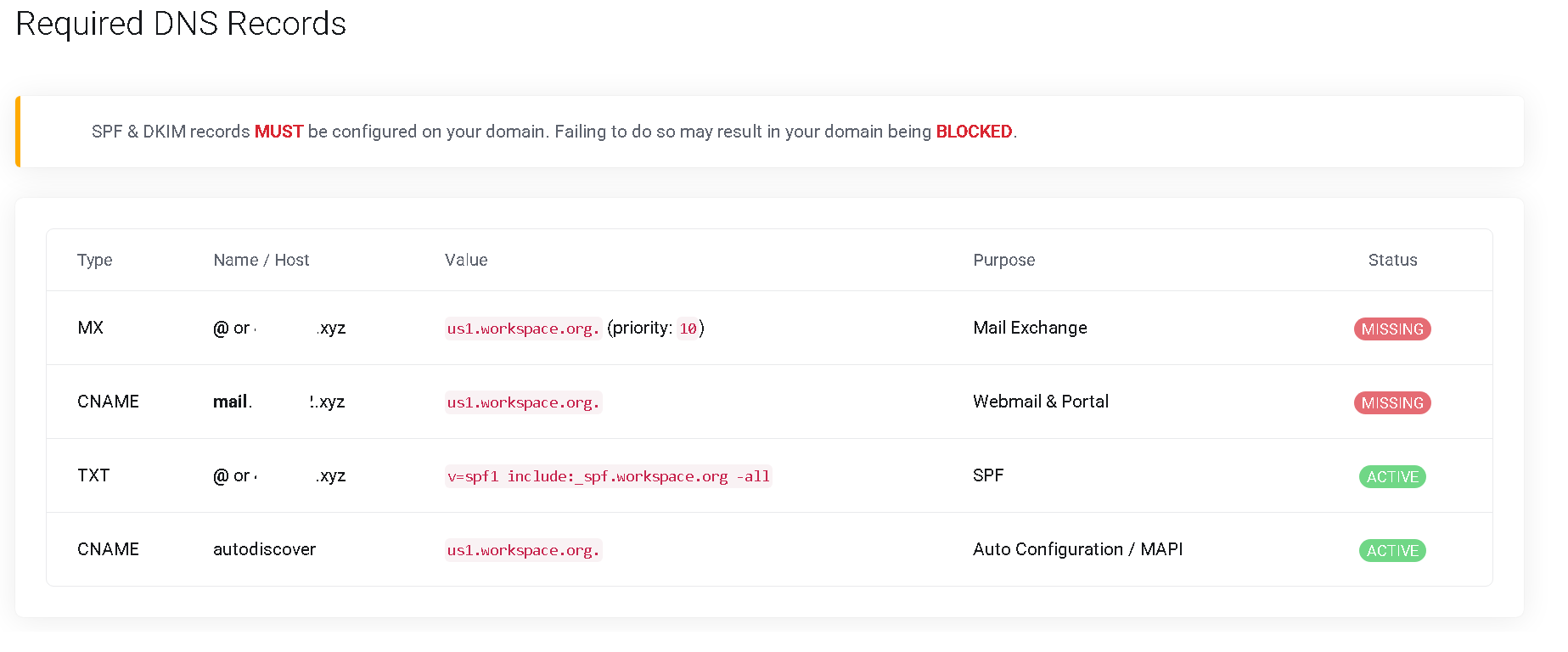Click the bold mail host name
Viewport: 1568px width, 652px height.
(x=230, y=402)
